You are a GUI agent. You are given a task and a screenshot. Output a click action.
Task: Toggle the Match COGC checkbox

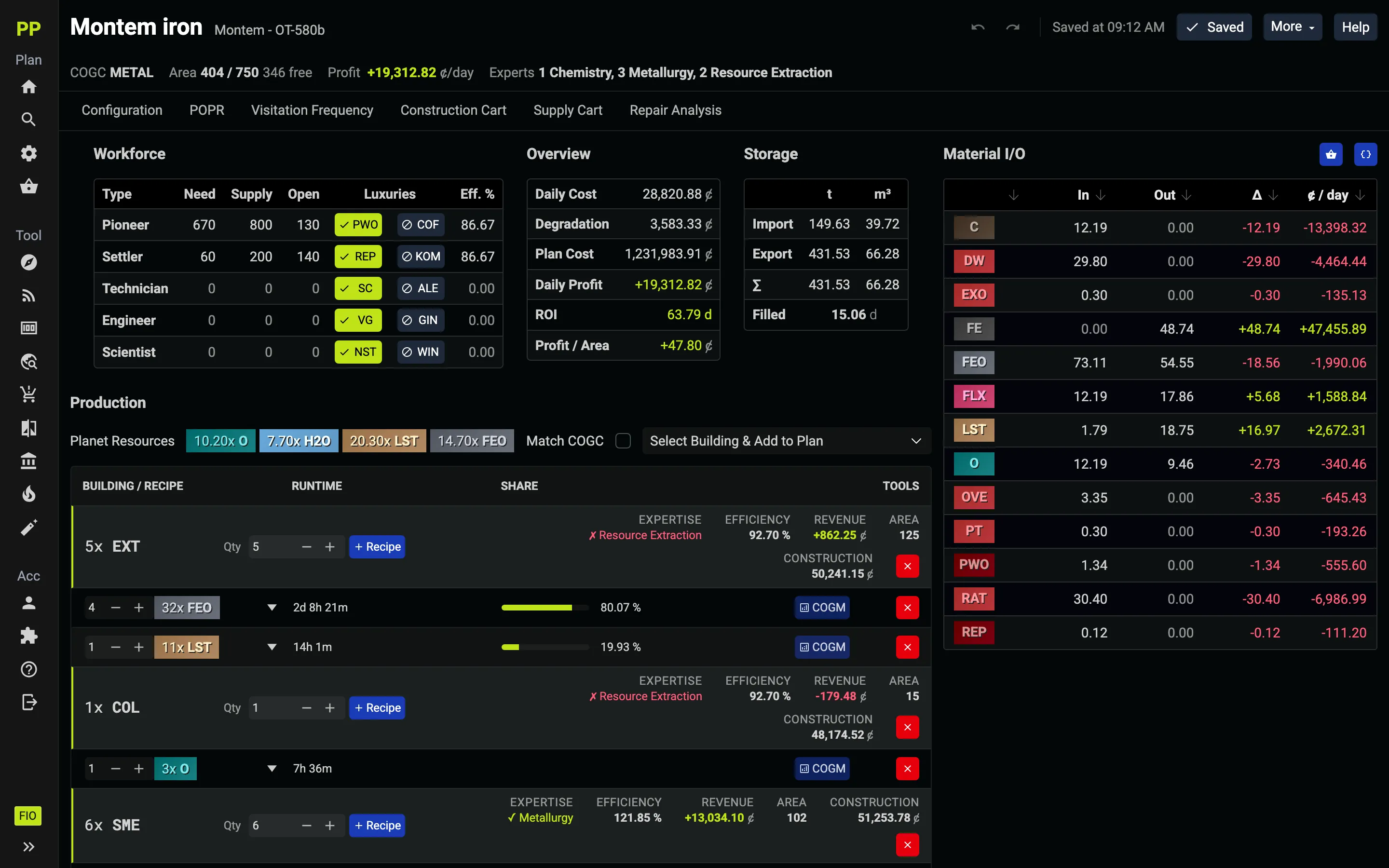(x=623, y=441)
